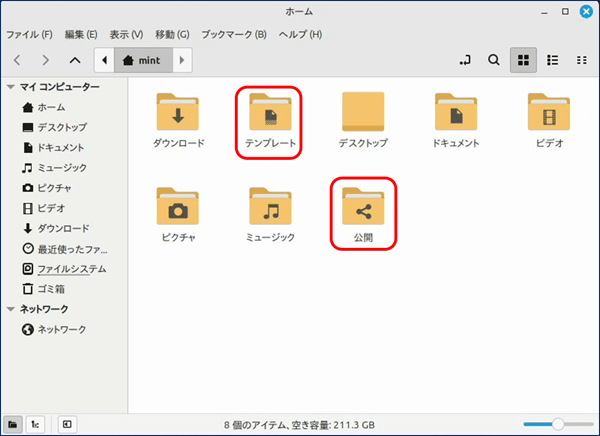This screenshot has height=436, width=600.
Task: Open ファイルシステム in the sidebar
Action: [x=64, y=269]
